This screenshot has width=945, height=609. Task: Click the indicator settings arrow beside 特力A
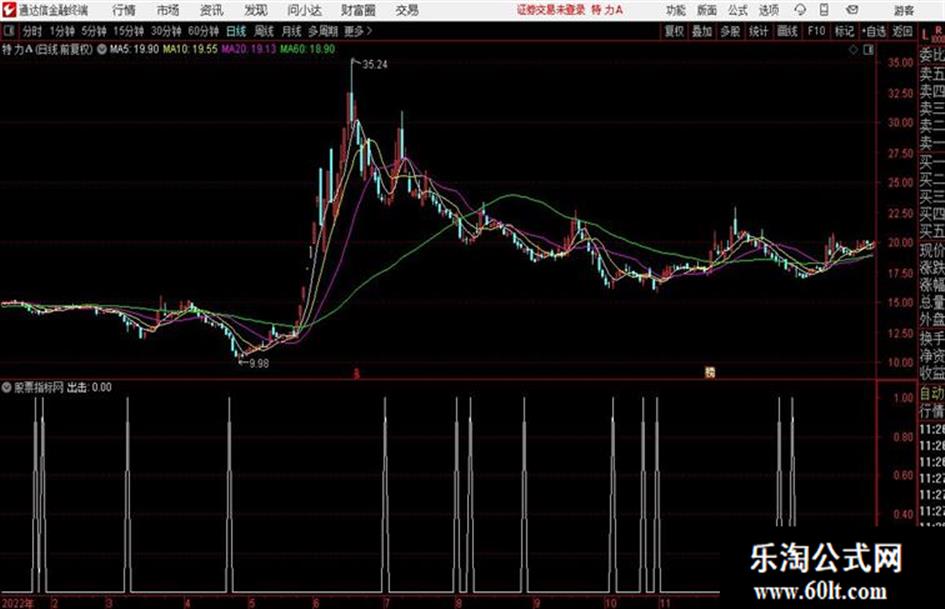[101, 49]
